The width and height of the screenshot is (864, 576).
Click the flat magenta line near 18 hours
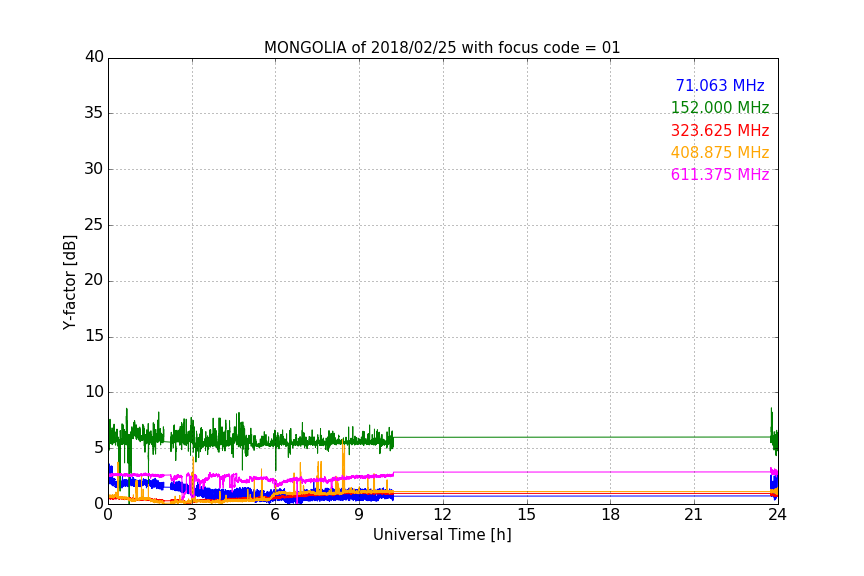pyautogui.click(x=610, y=472)
